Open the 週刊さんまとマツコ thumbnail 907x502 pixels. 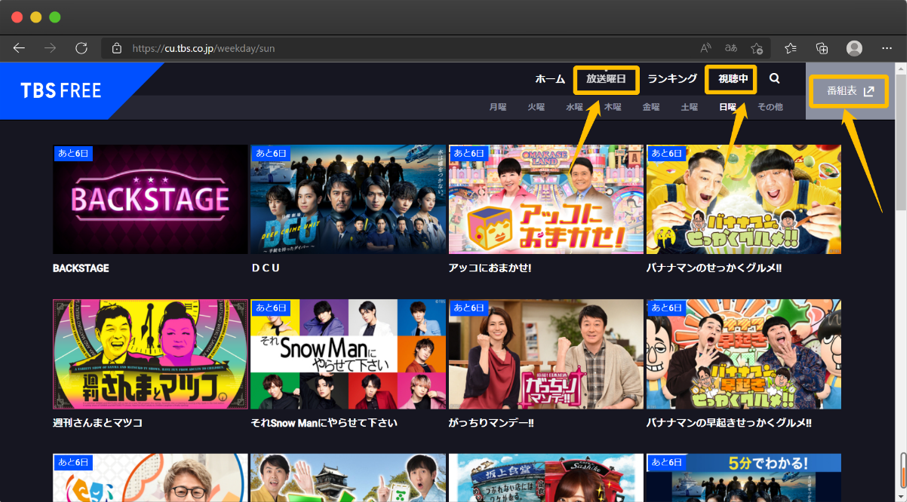[x=150, y=354]
